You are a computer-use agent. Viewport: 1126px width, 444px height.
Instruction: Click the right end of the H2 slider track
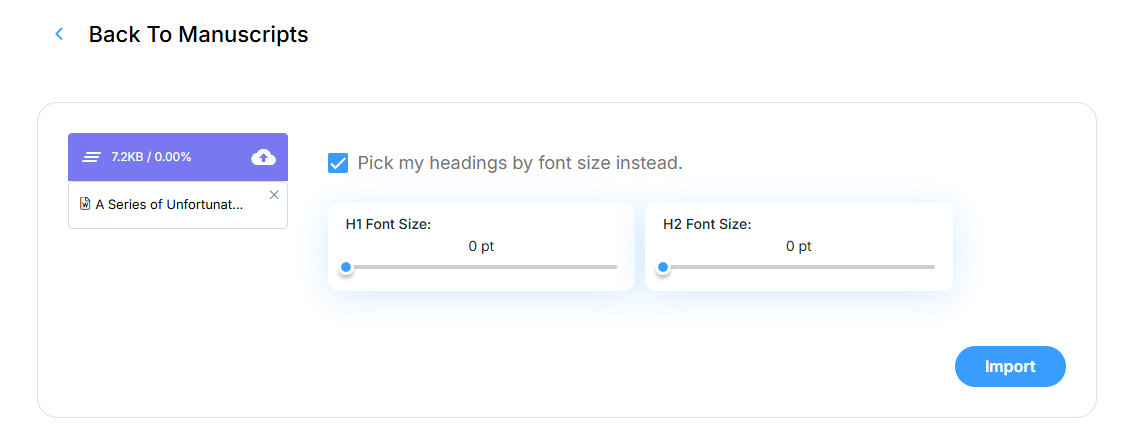point(932,267)
